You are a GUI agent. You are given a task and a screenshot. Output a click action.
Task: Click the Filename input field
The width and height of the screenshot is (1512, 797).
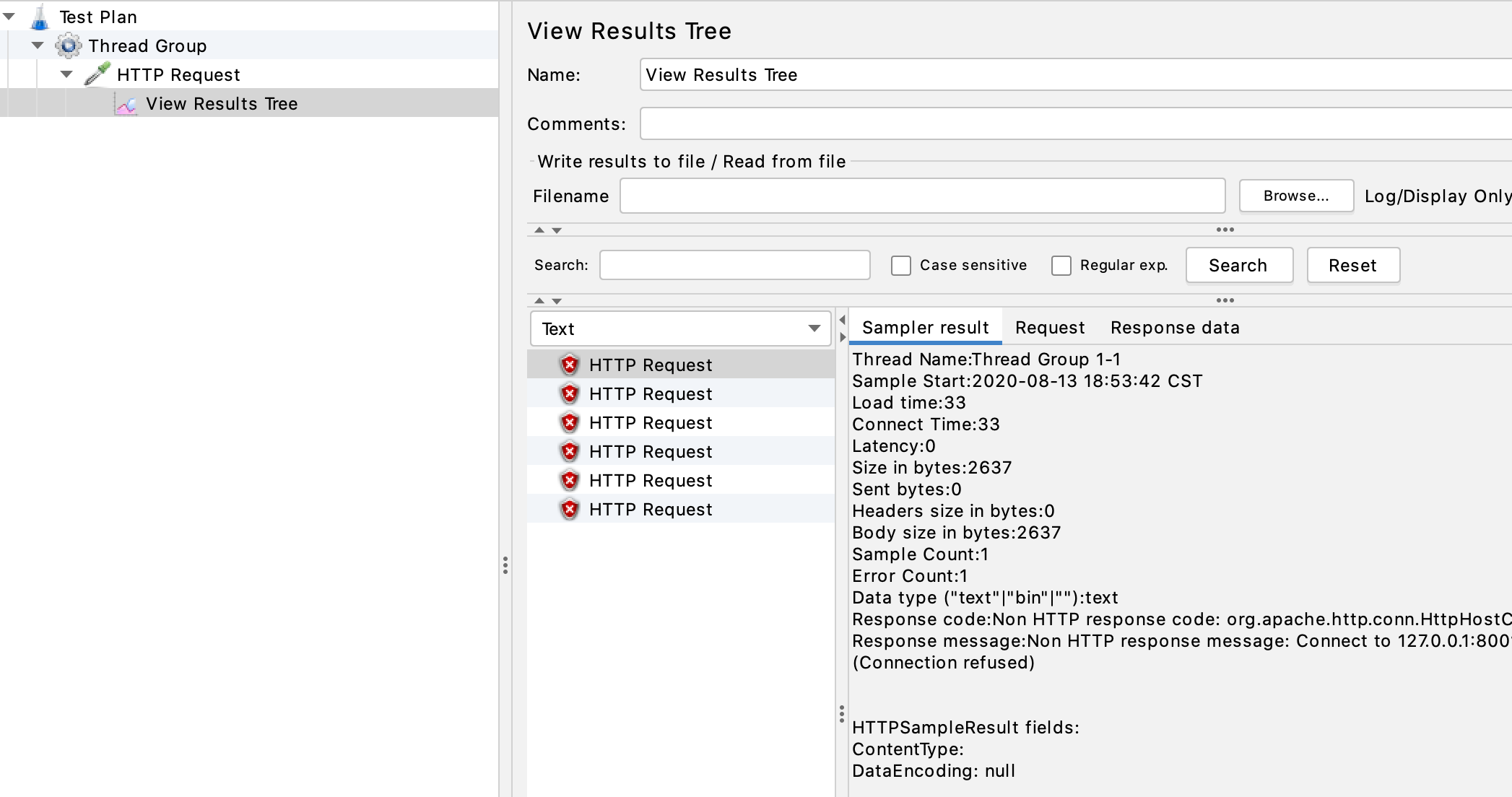pyautogui.click(x=922, y=196)
